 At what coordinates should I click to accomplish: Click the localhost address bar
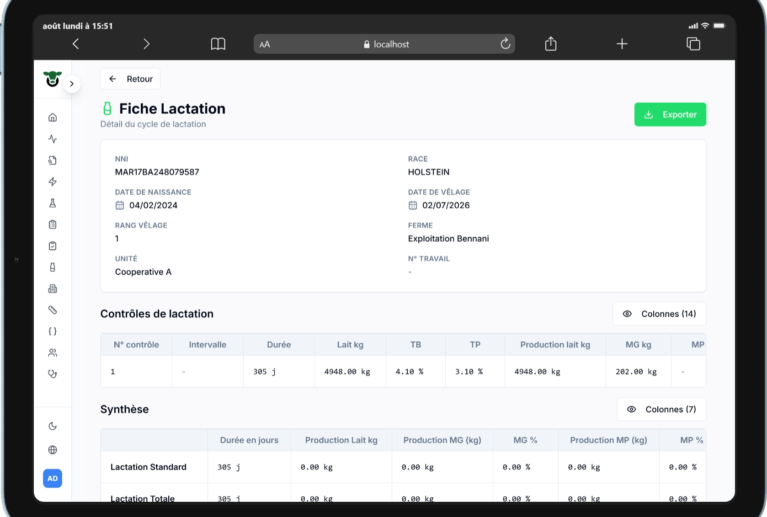[384, 44]
